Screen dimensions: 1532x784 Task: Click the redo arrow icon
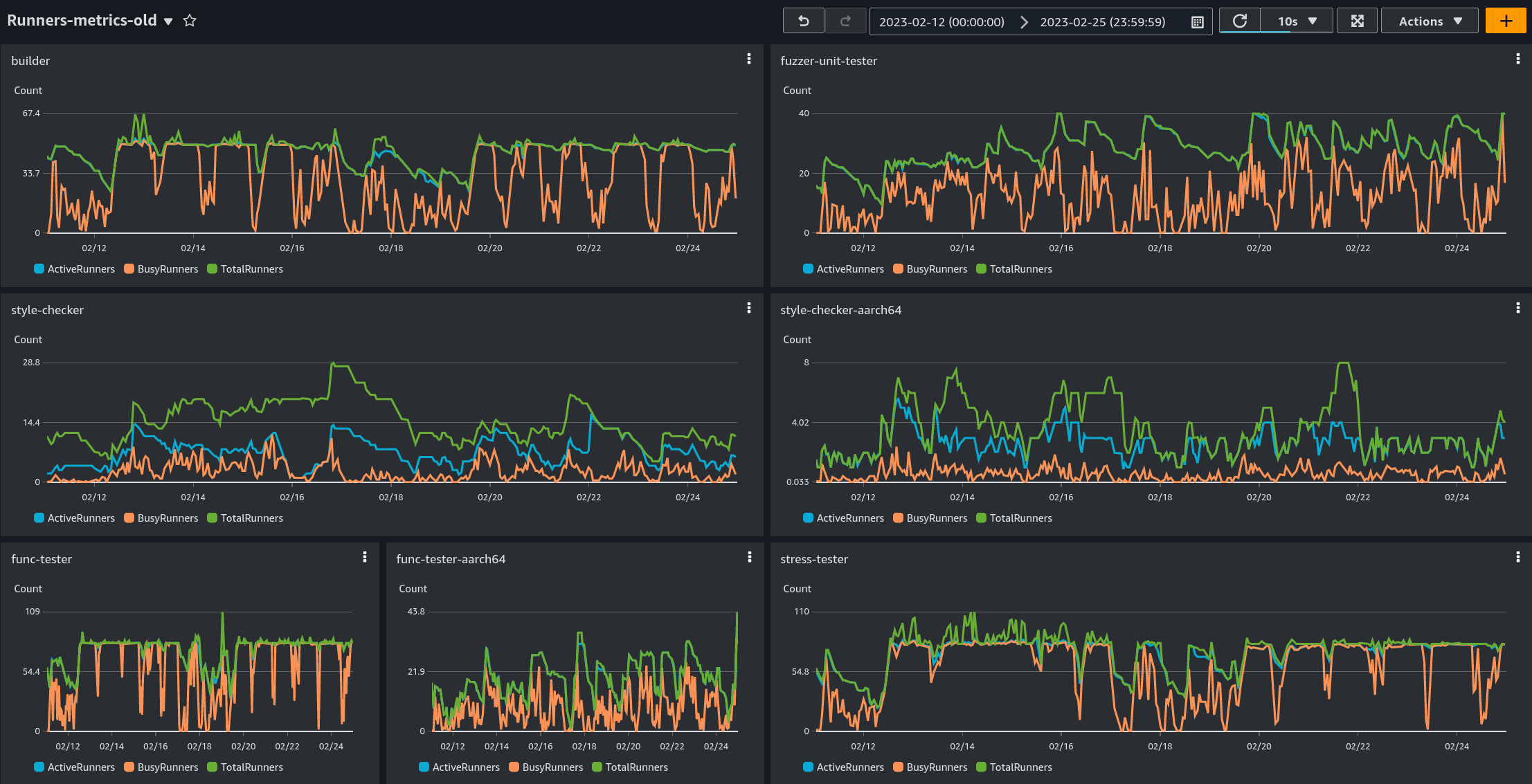coord(845,21)
